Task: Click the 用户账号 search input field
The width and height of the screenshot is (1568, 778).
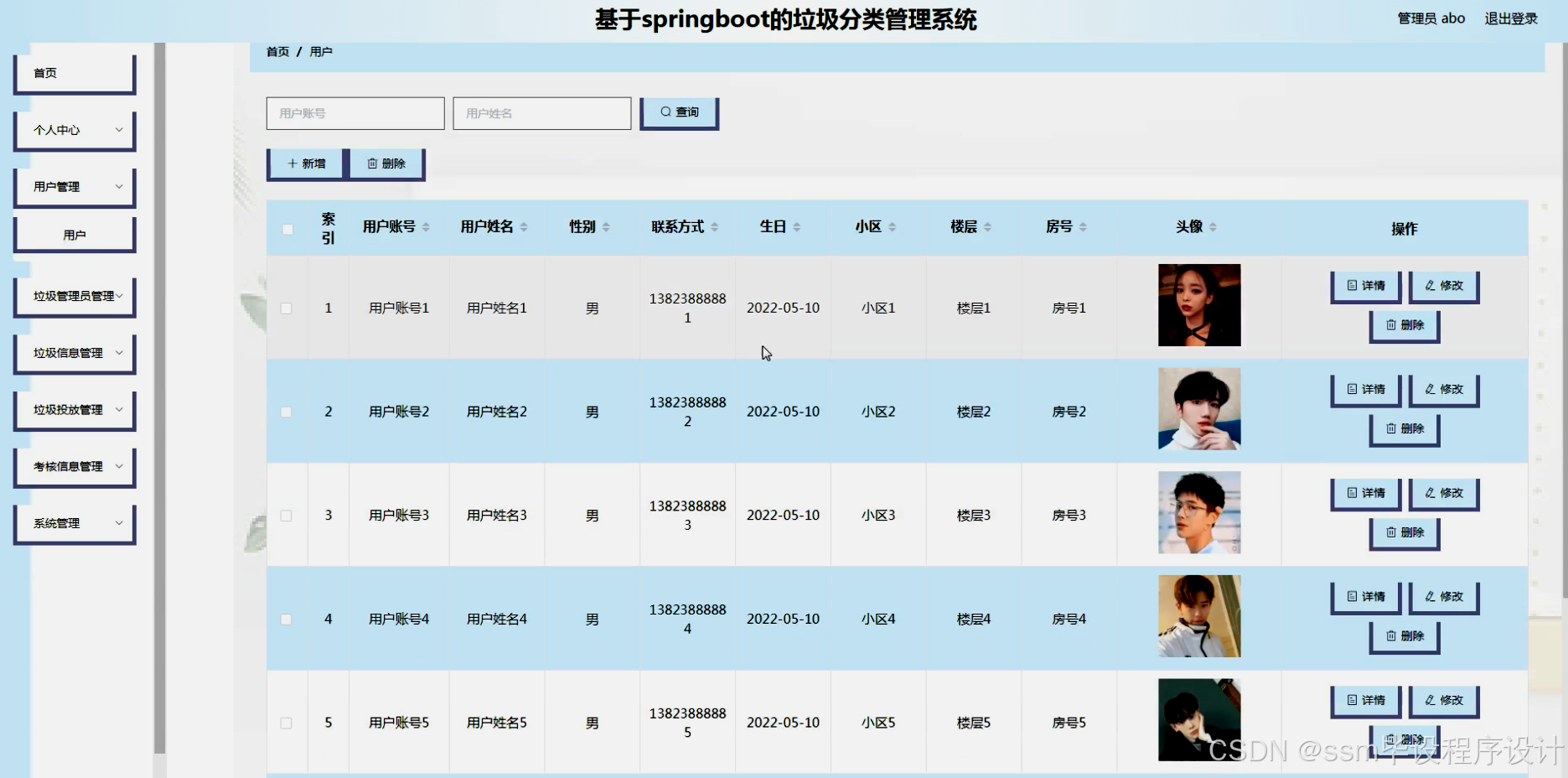Action: (x=354, y=112)
